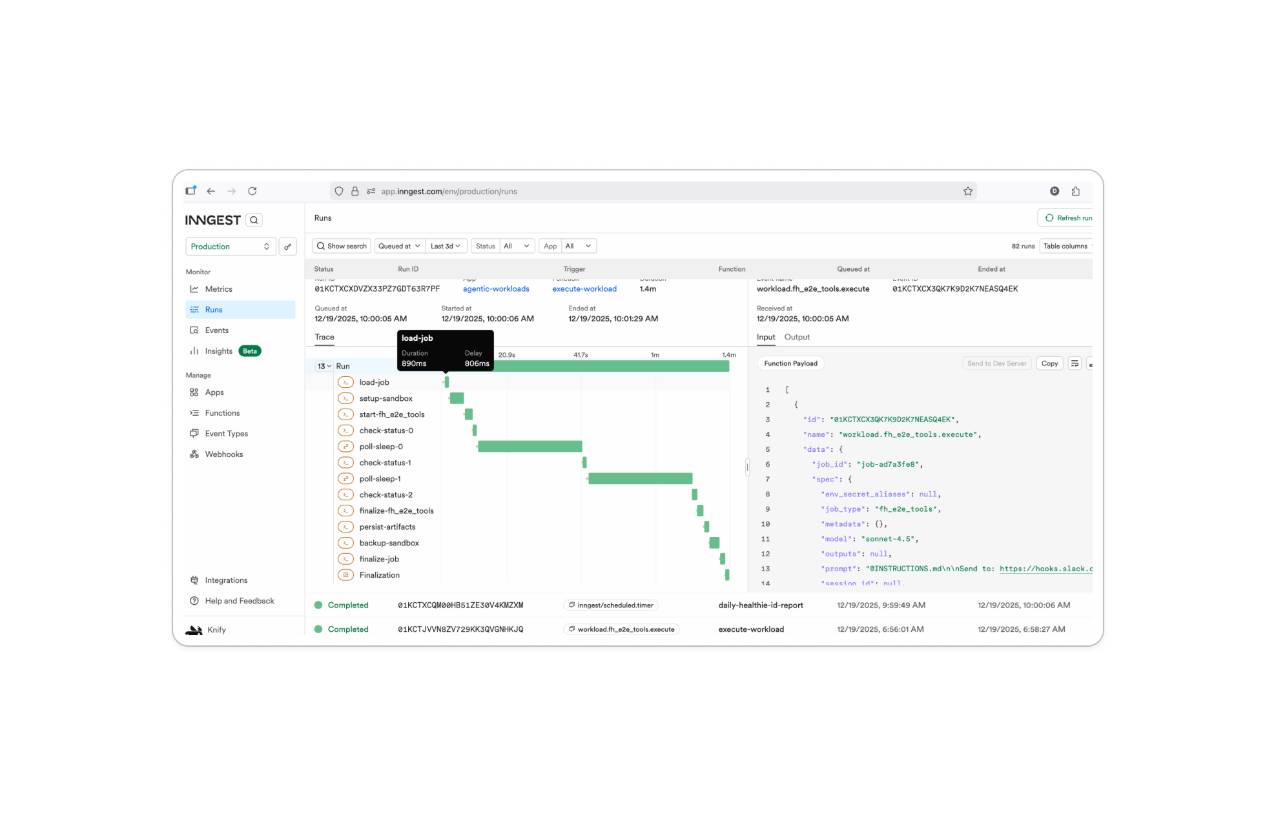Viewport: 1276px width, 821px height.
Task: Collapse the Run trace chevron
Action: pos(329,366)
